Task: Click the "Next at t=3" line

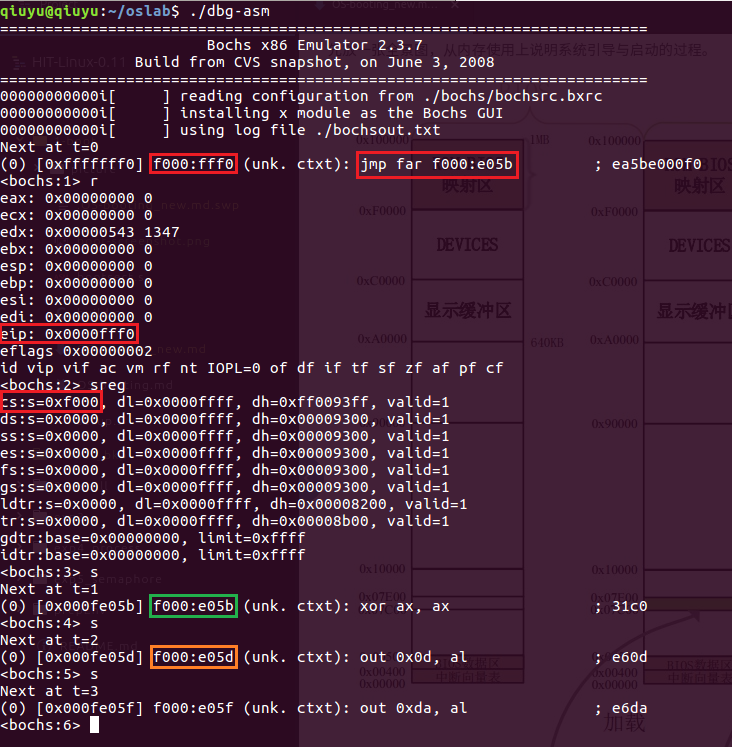Action: coord(50,692)
